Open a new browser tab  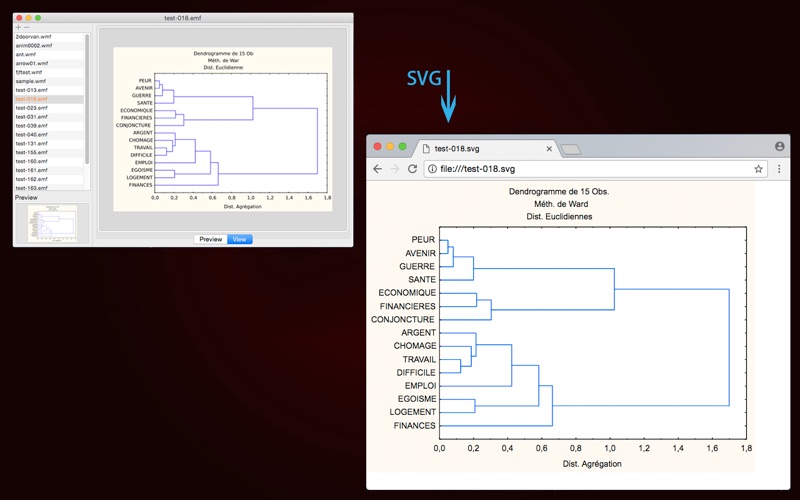(x=570, y=149)
